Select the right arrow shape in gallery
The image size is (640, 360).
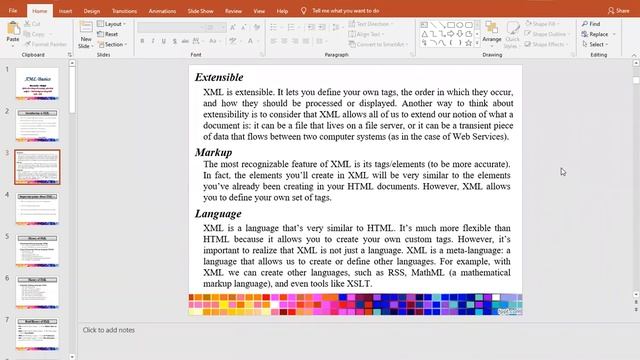click(x=451, y=34)
